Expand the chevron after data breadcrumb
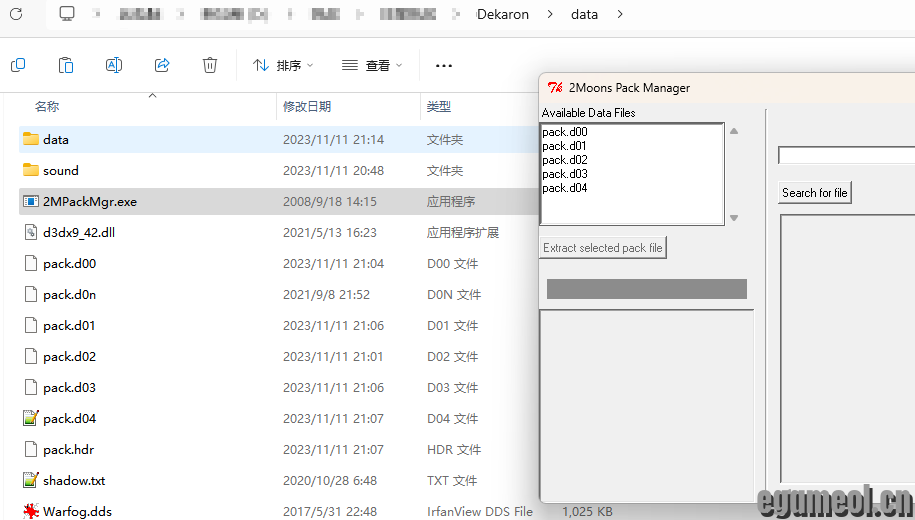The height and width of the screenshot is (520, 915). pyautogui.click(x=620, y=14)
